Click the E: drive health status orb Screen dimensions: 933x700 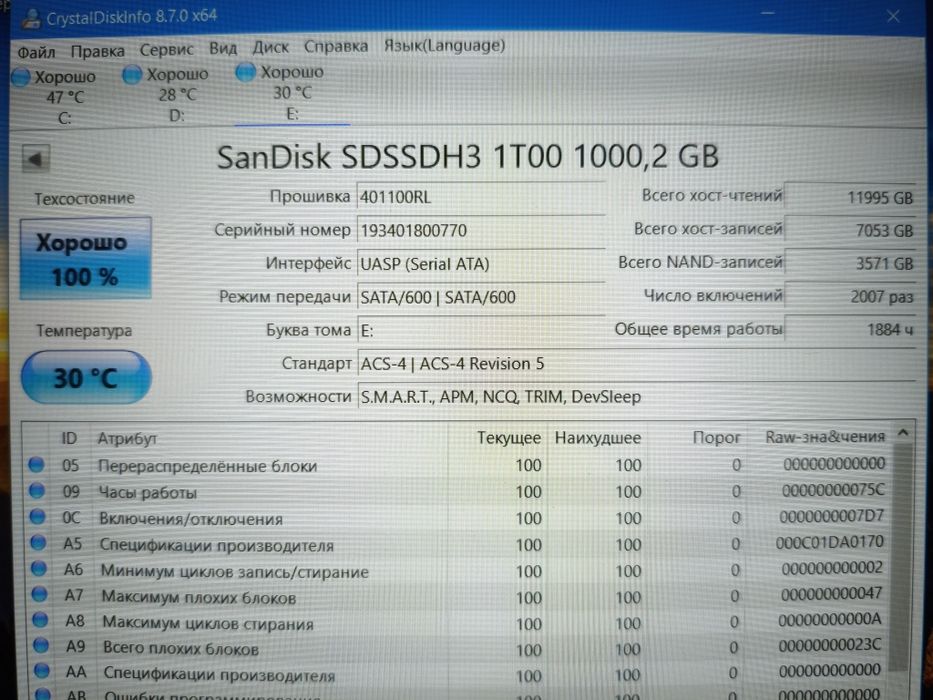pyautogui.click(x=245, y=73)
